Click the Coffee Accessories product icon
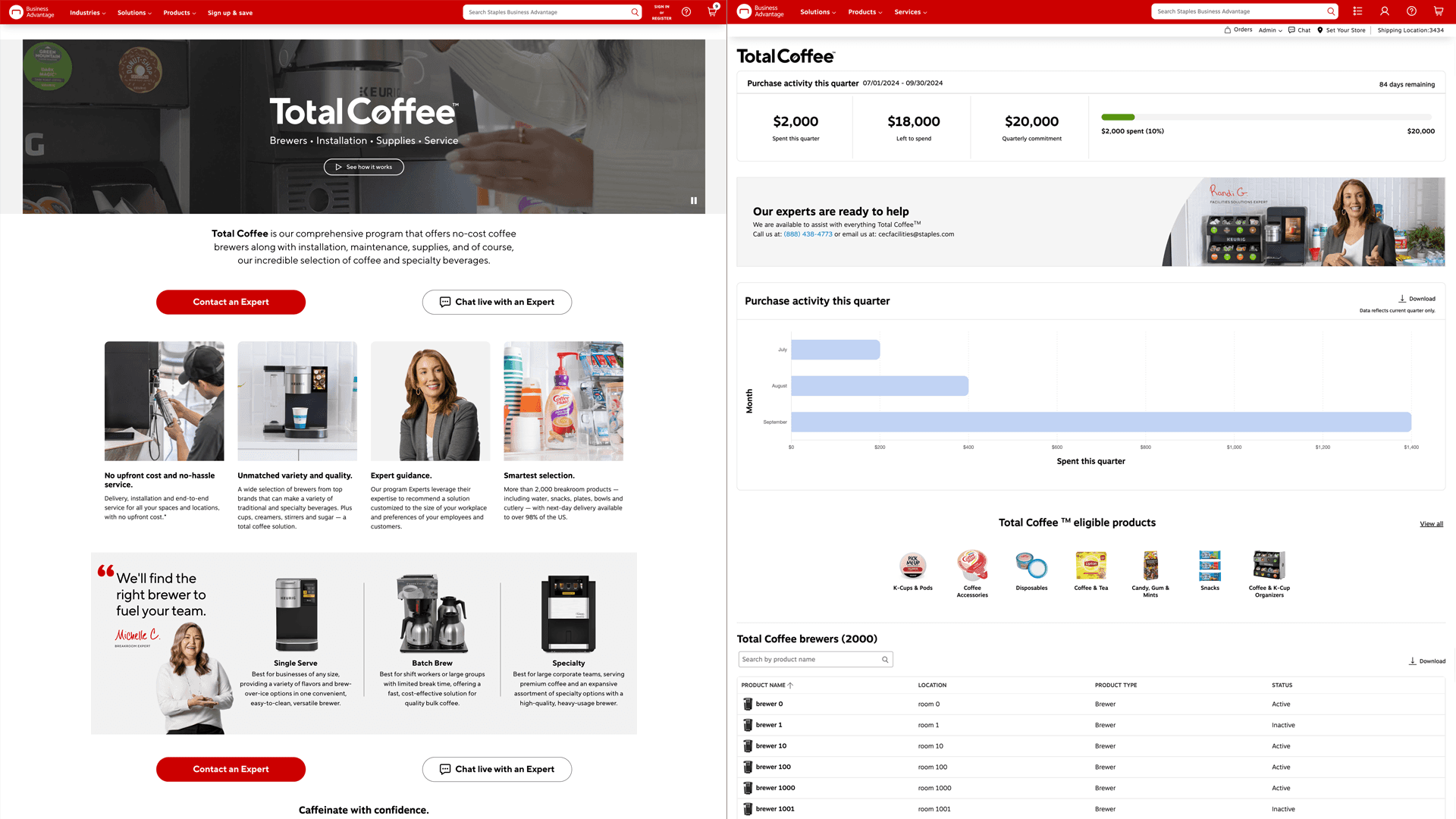This screenshot has width=1456, height=819. [972, 566]
